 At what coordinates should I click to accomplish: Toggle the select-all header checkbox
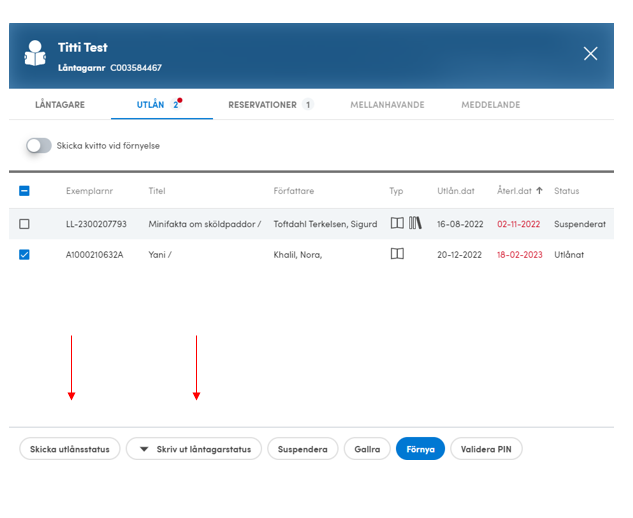[24, 191]
